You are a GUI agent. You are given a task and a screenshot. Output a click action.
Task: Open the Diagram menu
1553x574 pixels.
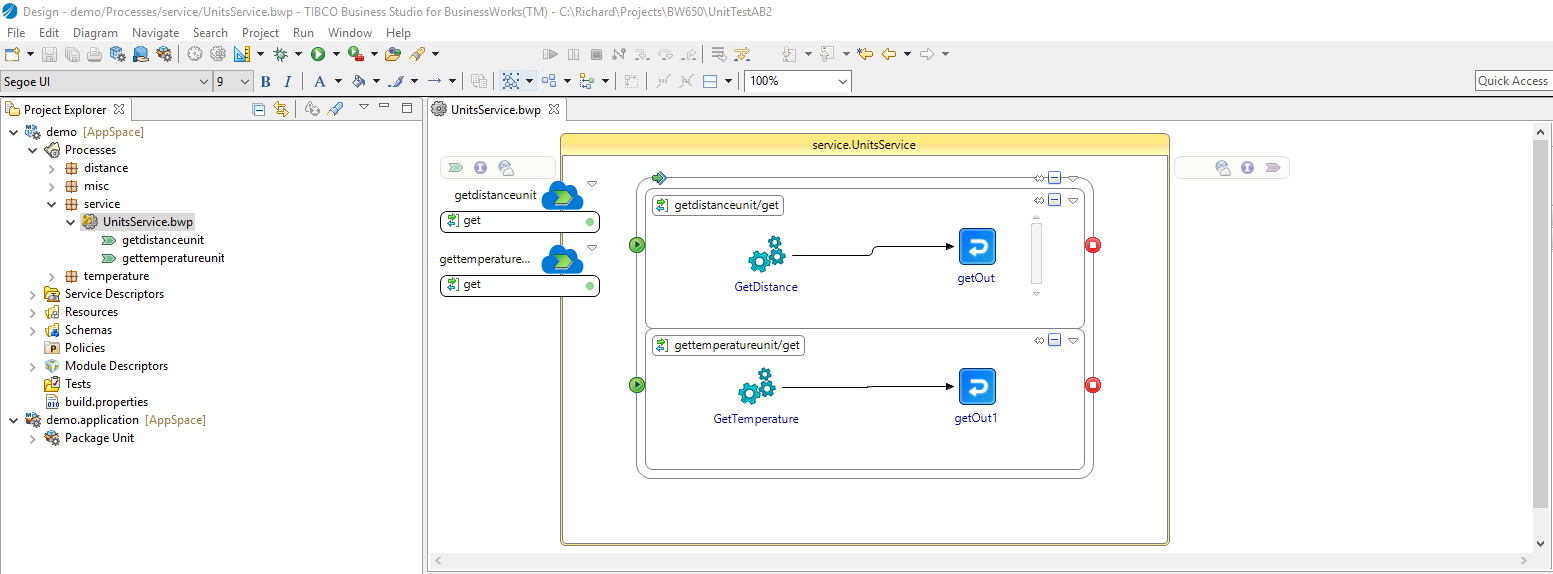[x=95, y=32]
